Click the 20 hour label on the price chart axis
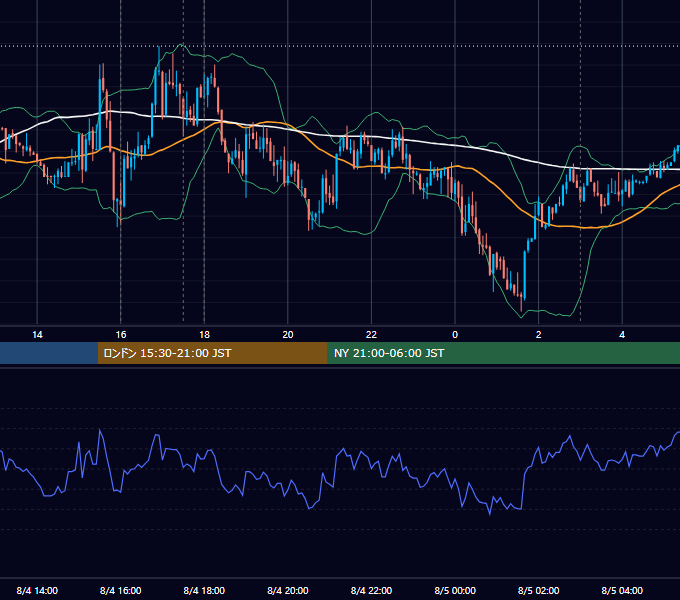The image size is (680, 600). point(288,335)
